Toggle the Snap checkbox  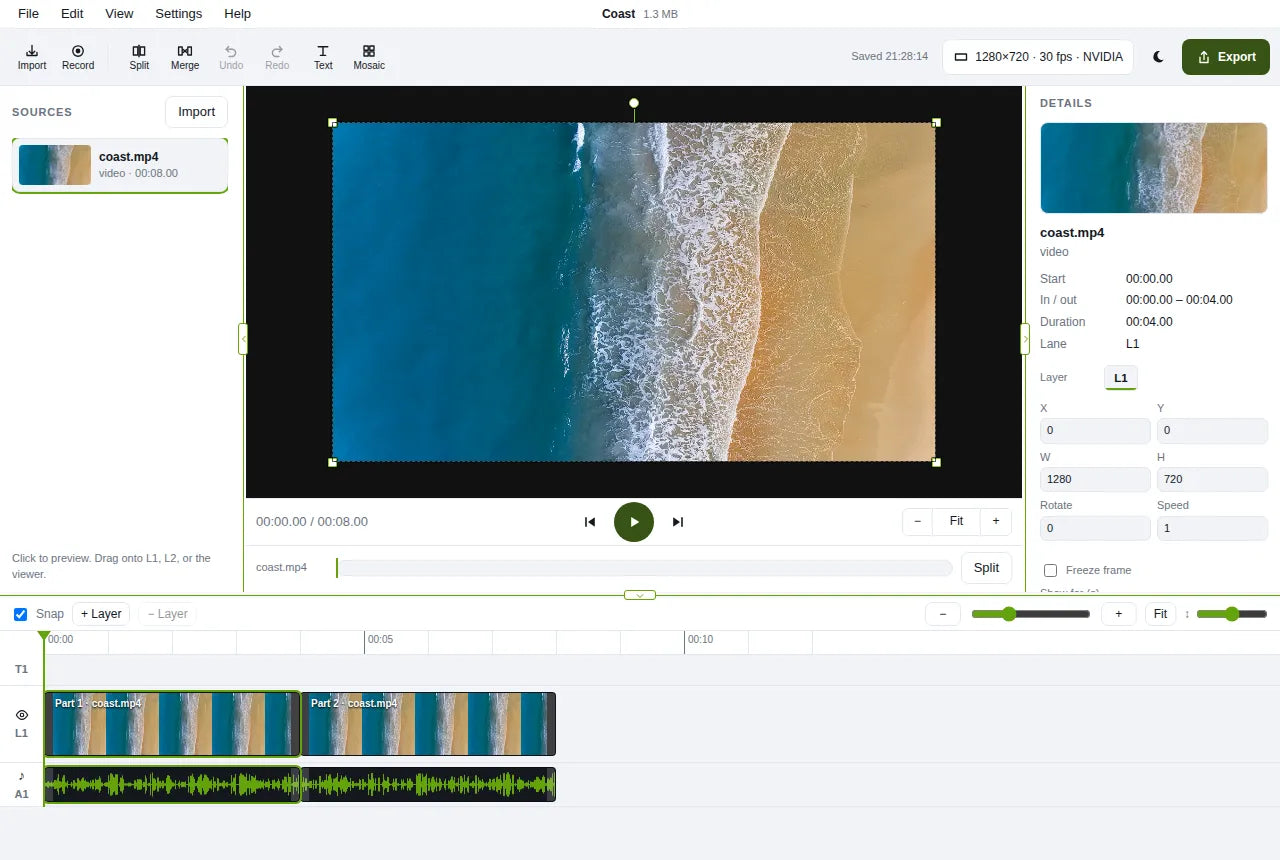[20, 614]
